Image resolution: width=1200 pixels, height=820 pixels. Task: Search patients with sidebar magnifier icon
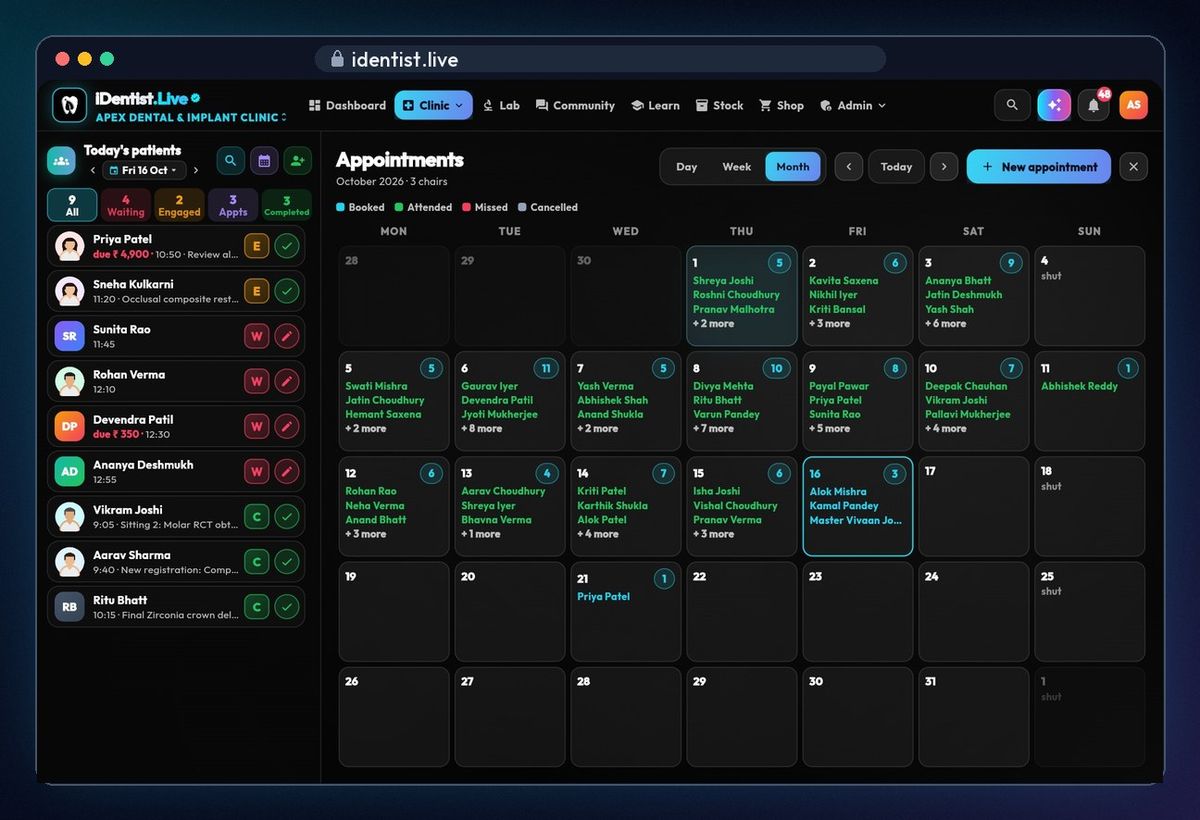point(230,160)
